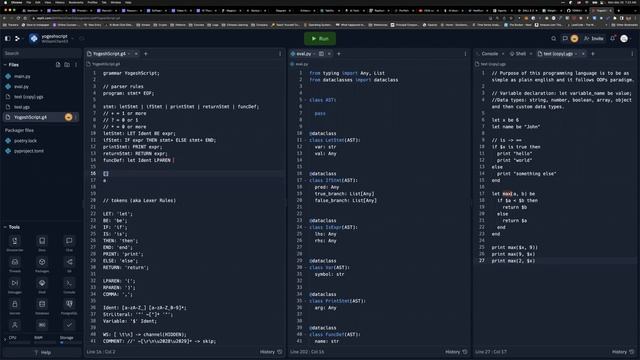Switch to the Console tab

tap(489, 53)
